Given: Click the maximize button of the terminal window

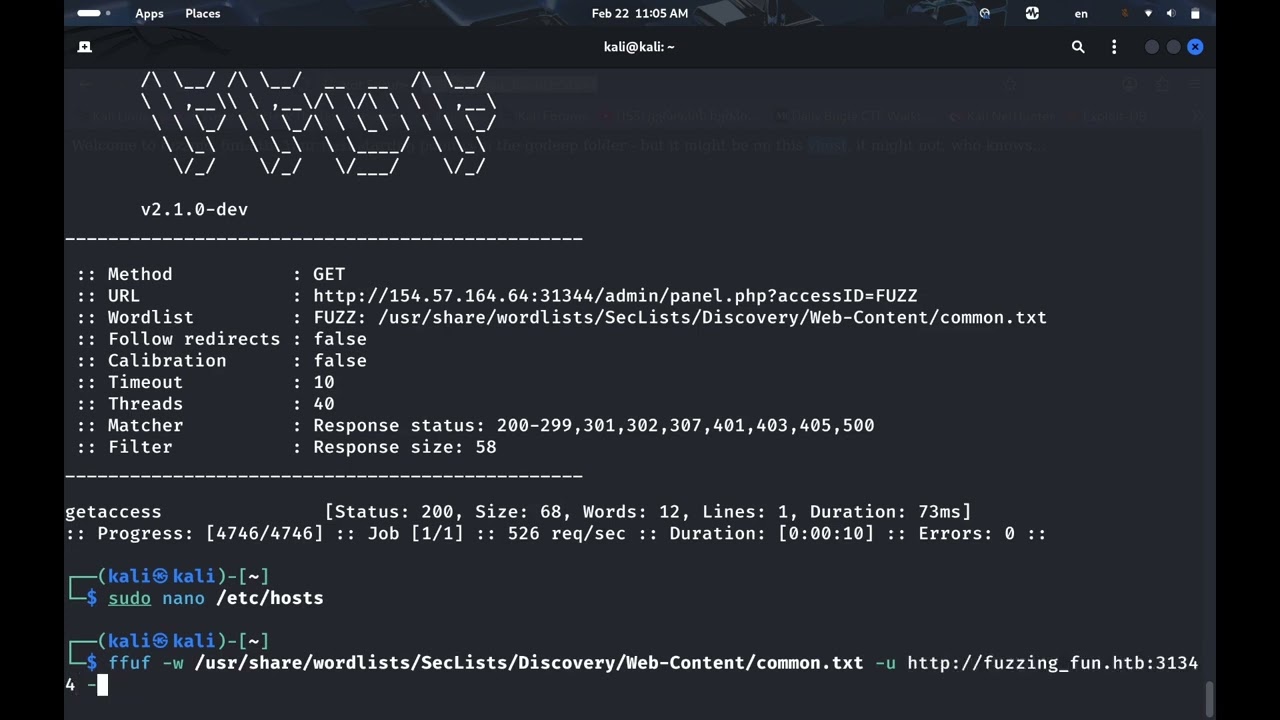Looking at the screenshot, I should click(x=1174, y=47).
